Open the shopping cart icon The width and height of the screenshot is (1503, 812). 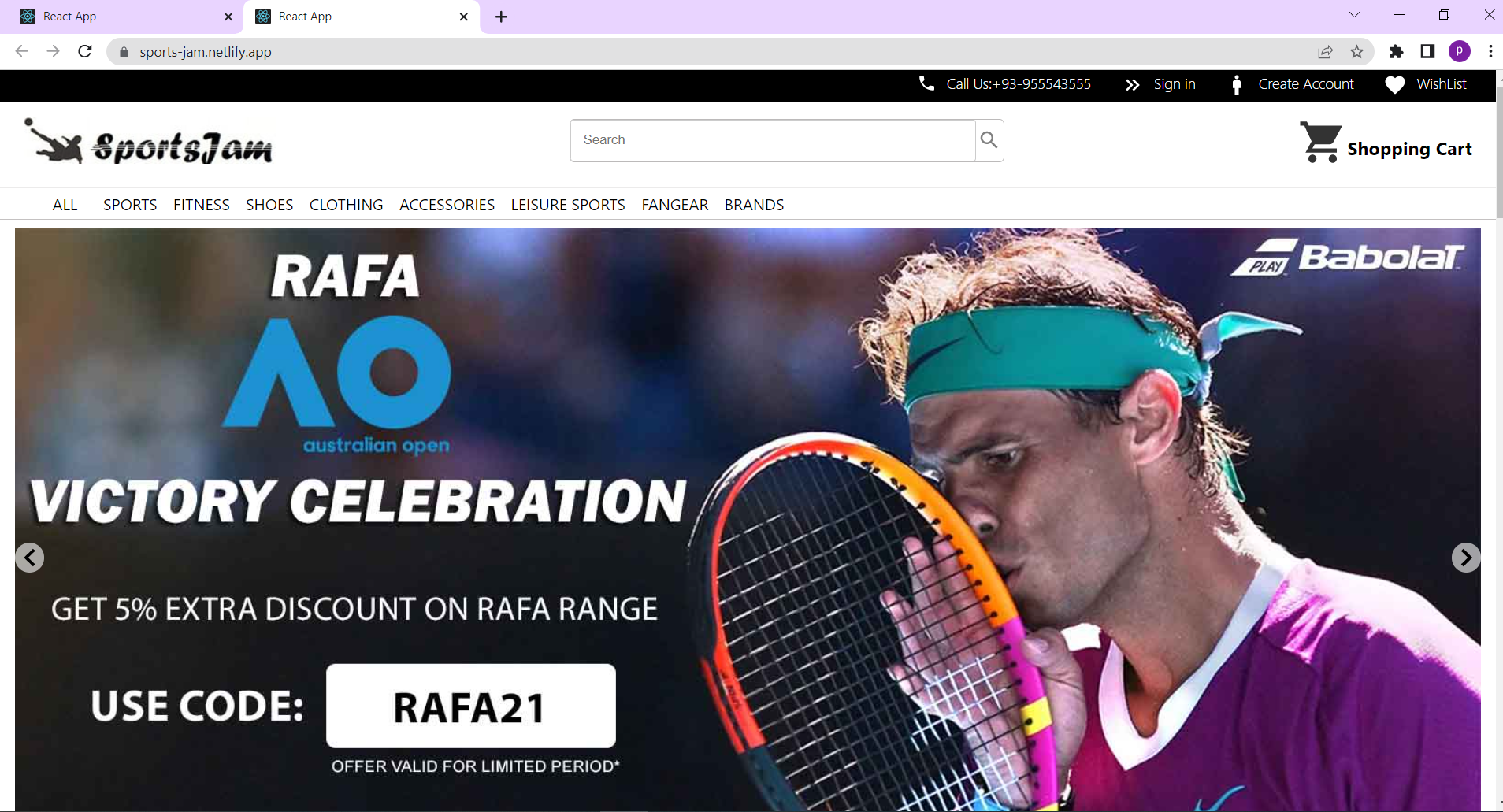click(1321, 143)
